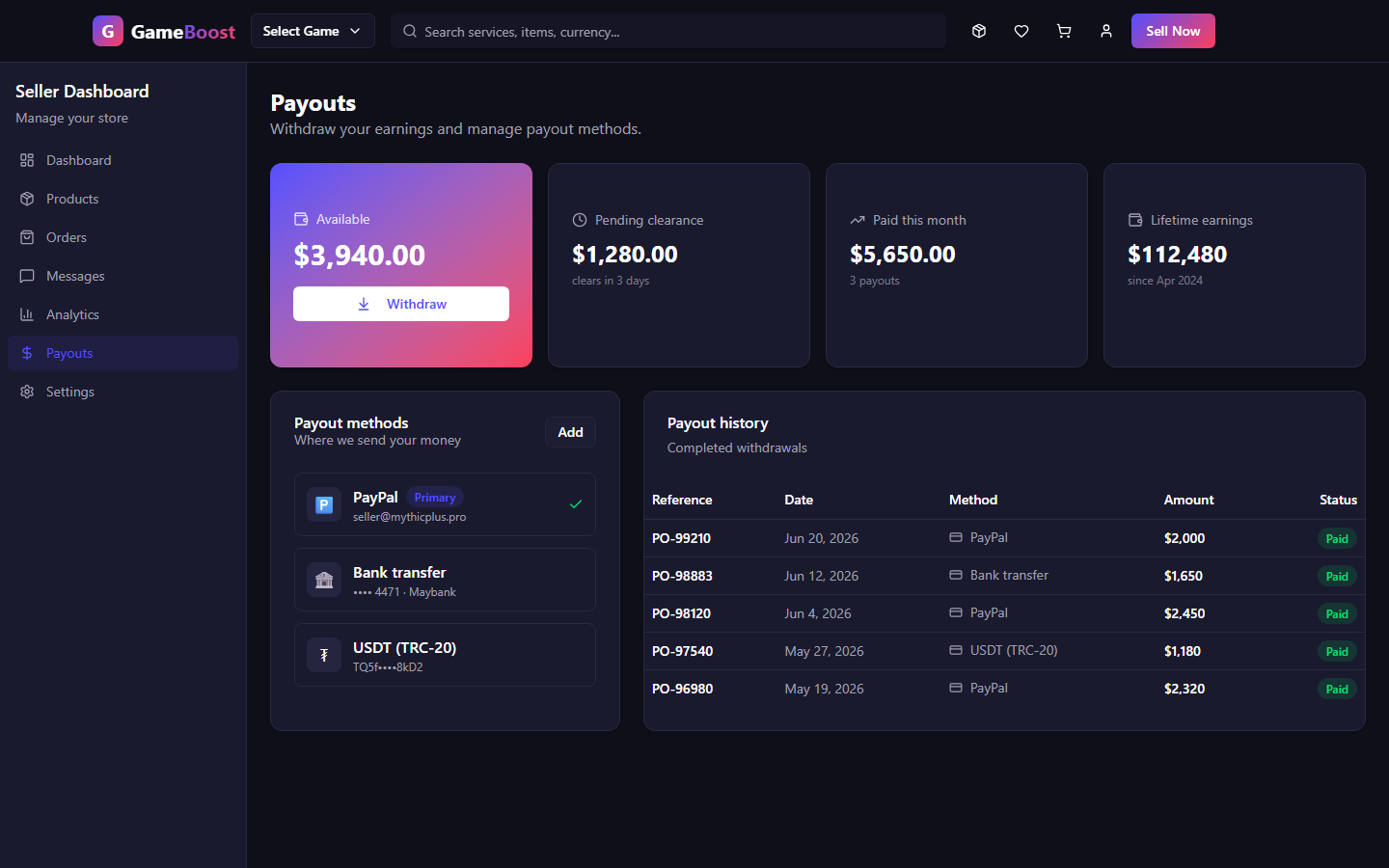This screenshot has width=1389, height=868.
Task: Click the $1,650 amount cell
Action: pos(1184,576)
